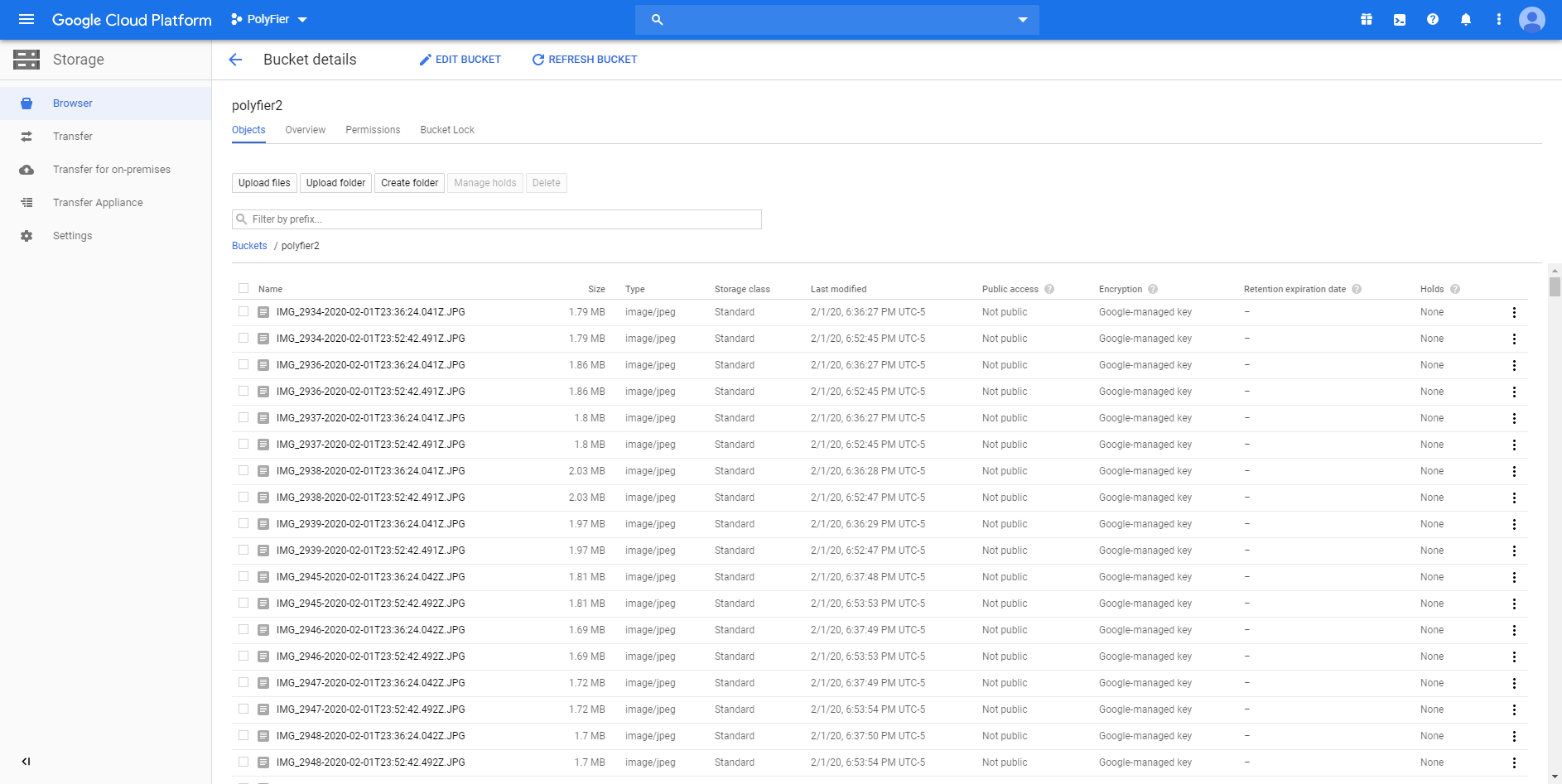Open the user account avatar
This screenshot has width=1562, height=784.
pos(1532,19)
